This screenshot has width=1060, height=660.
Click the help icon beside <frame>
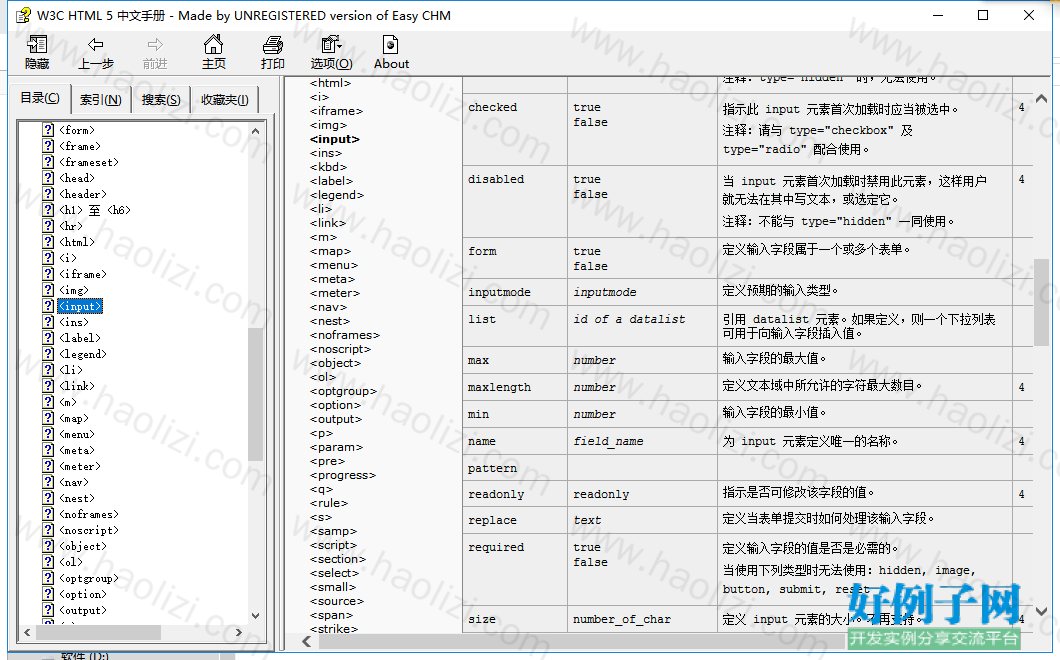48,146
